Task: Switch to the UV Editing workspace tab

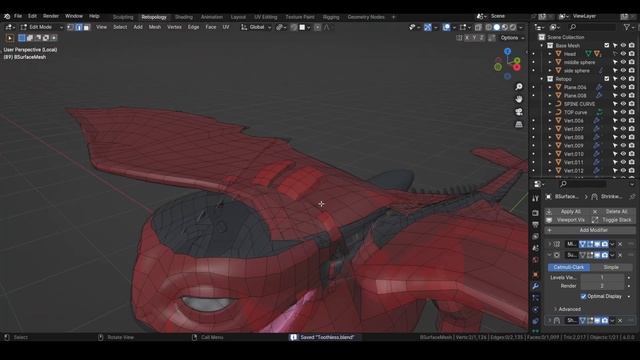Action: [x=266, y=17]
